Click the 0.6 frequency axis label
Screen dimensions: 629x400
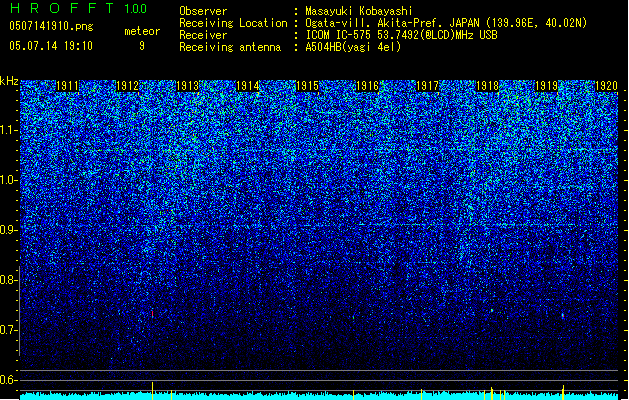pyautogui.click(x=9, y=380)
